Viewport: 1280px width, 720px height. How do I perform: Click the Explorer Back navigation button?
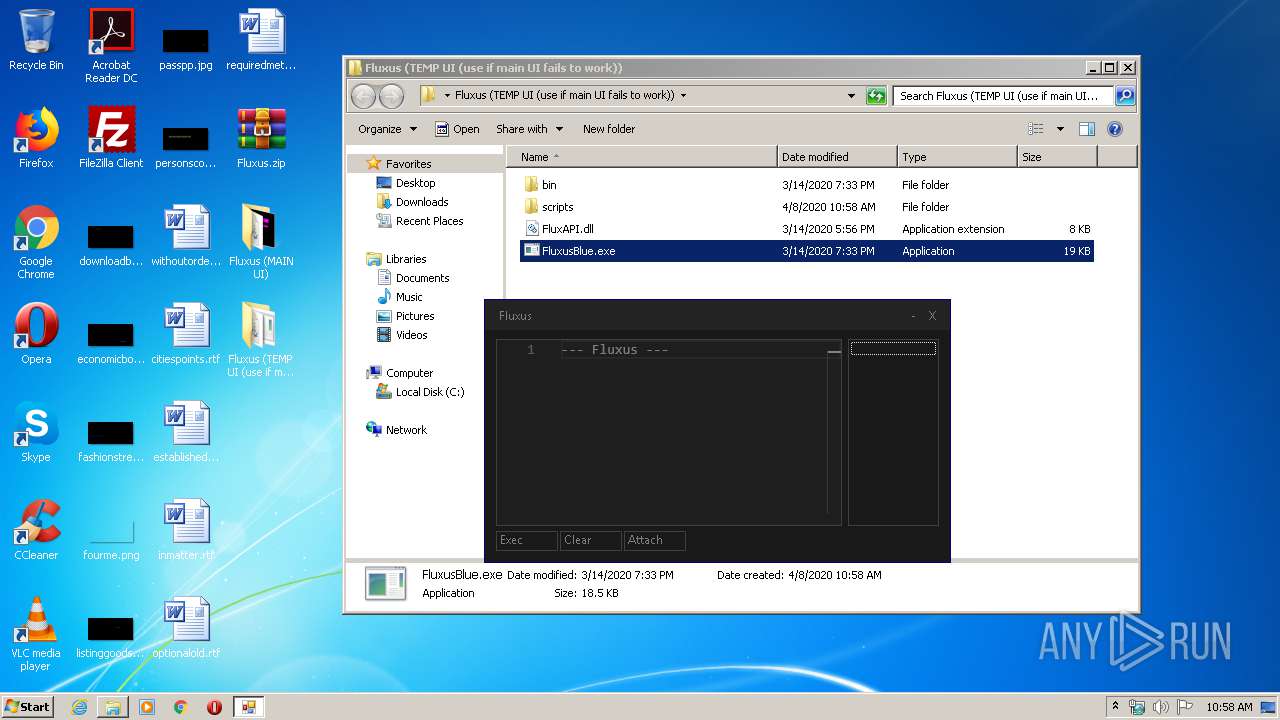[x=363, y=96]
